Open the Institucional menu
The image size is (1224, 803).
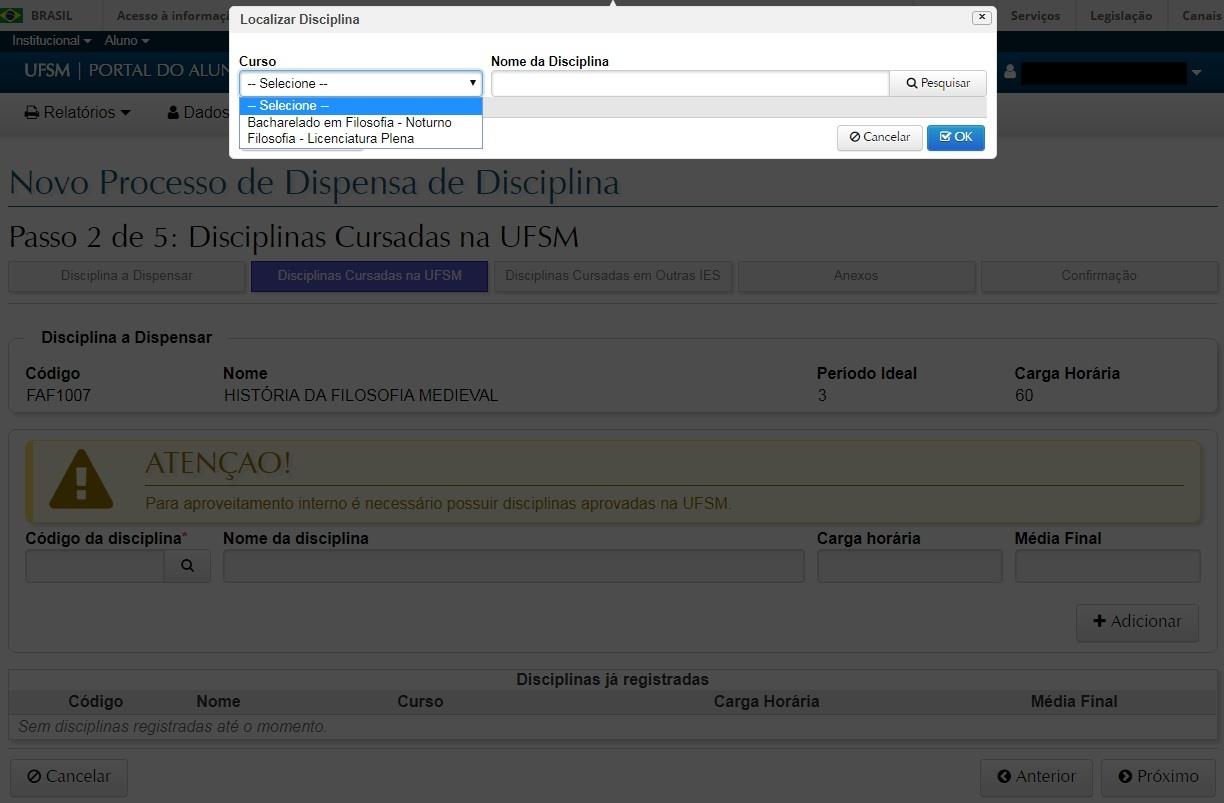click(51, 41)
